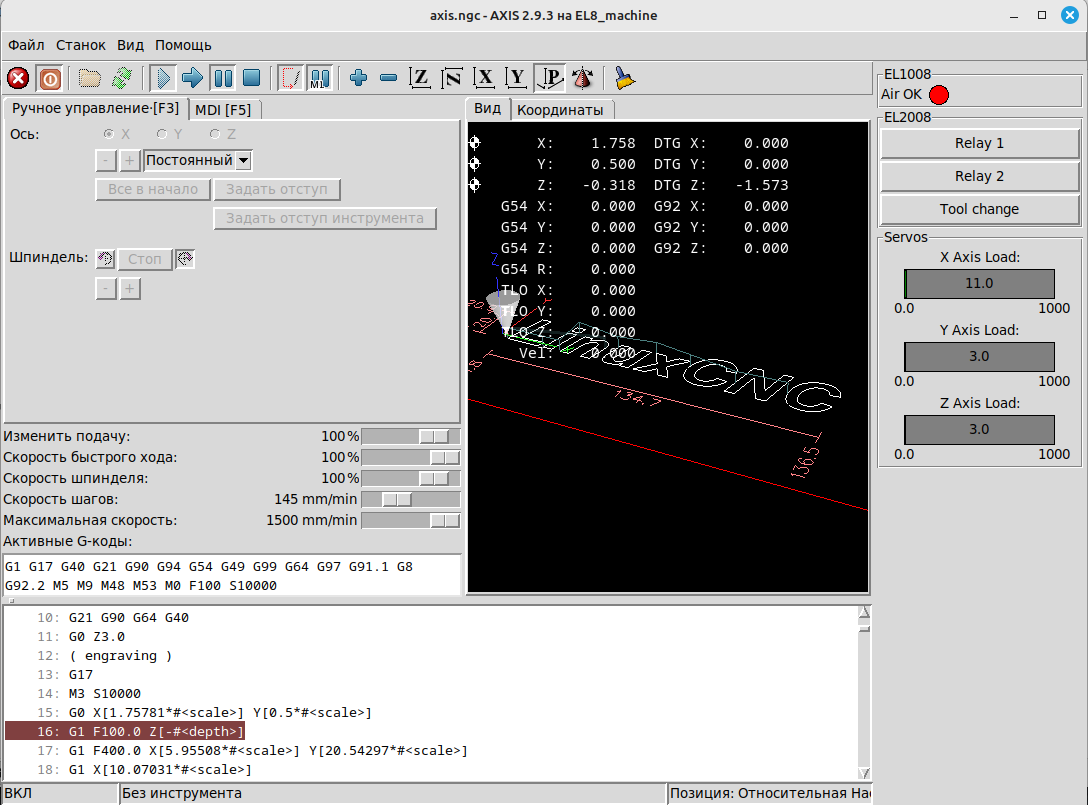
Task: Click the Скорость шагов jog speed slider
Action: click(x=410, y=499)
